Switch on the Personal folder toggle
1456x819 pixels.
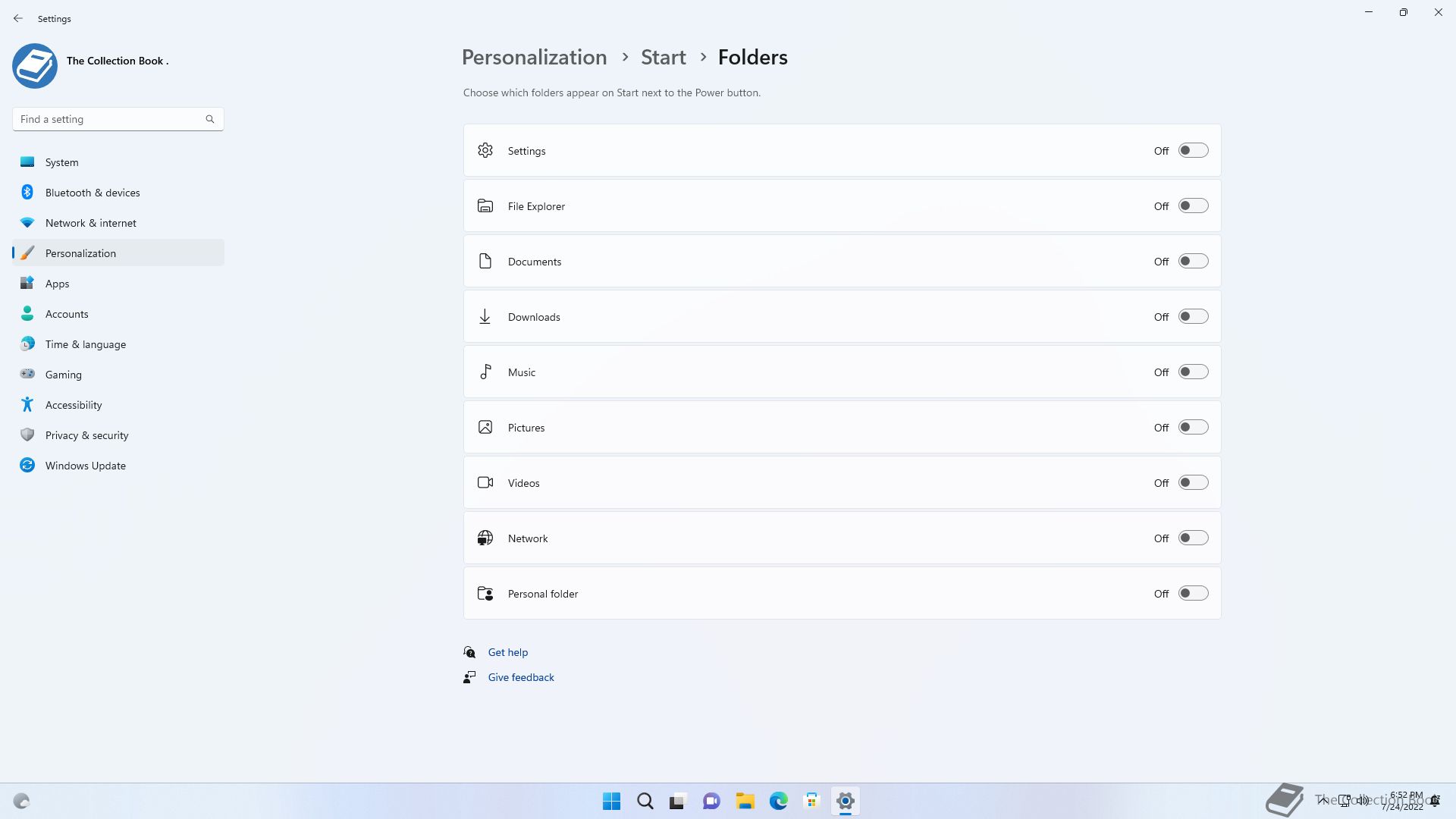pyautogui.click(x=1193, y=594)
